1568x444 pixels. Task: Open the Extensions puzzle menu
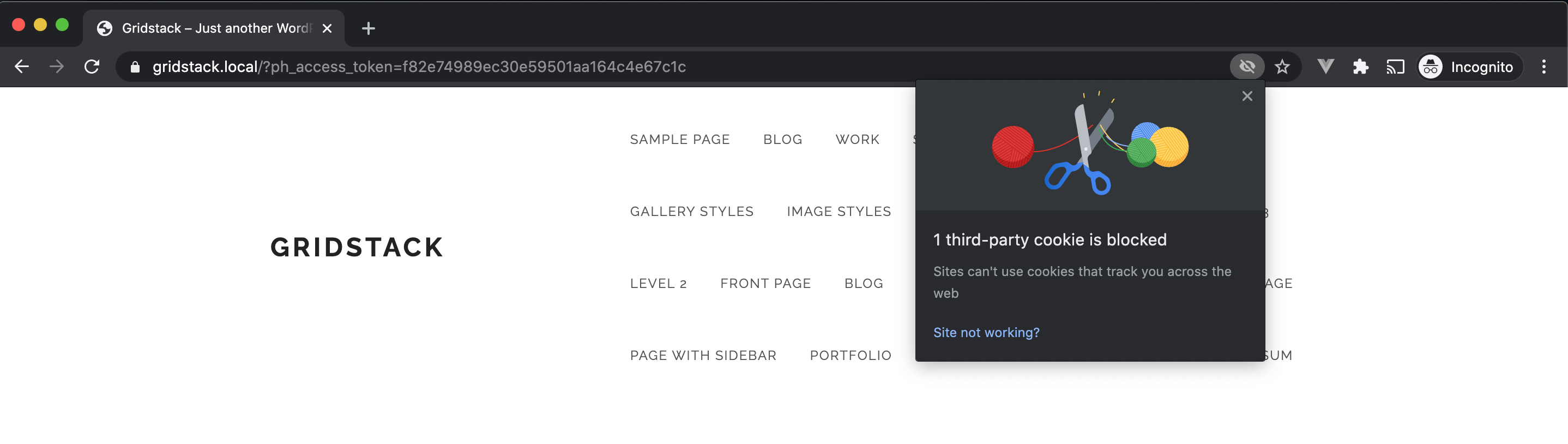(x=1360, y=67)
